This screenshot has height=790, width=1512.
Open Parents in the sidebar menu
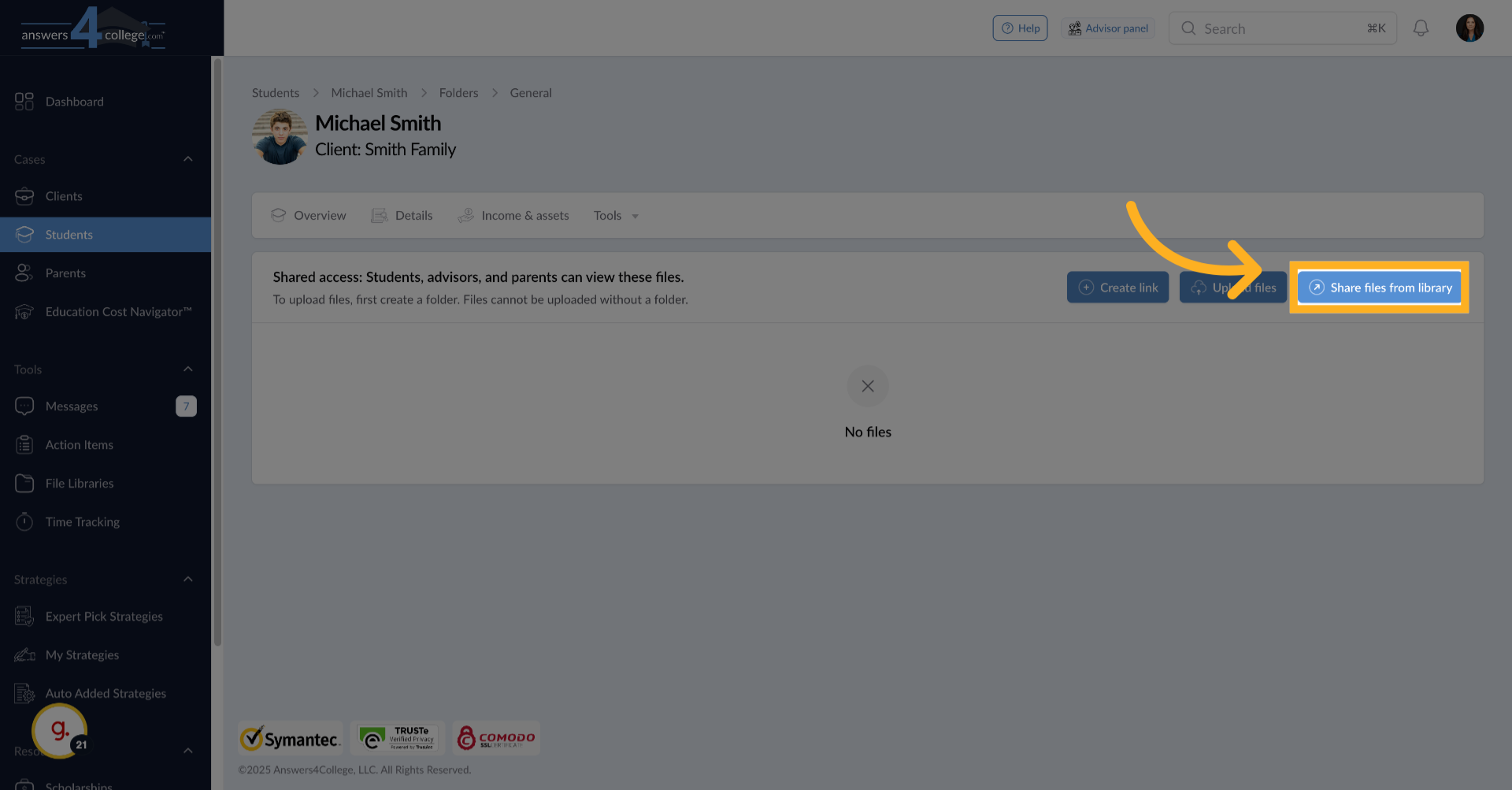[x=106, y=273]
